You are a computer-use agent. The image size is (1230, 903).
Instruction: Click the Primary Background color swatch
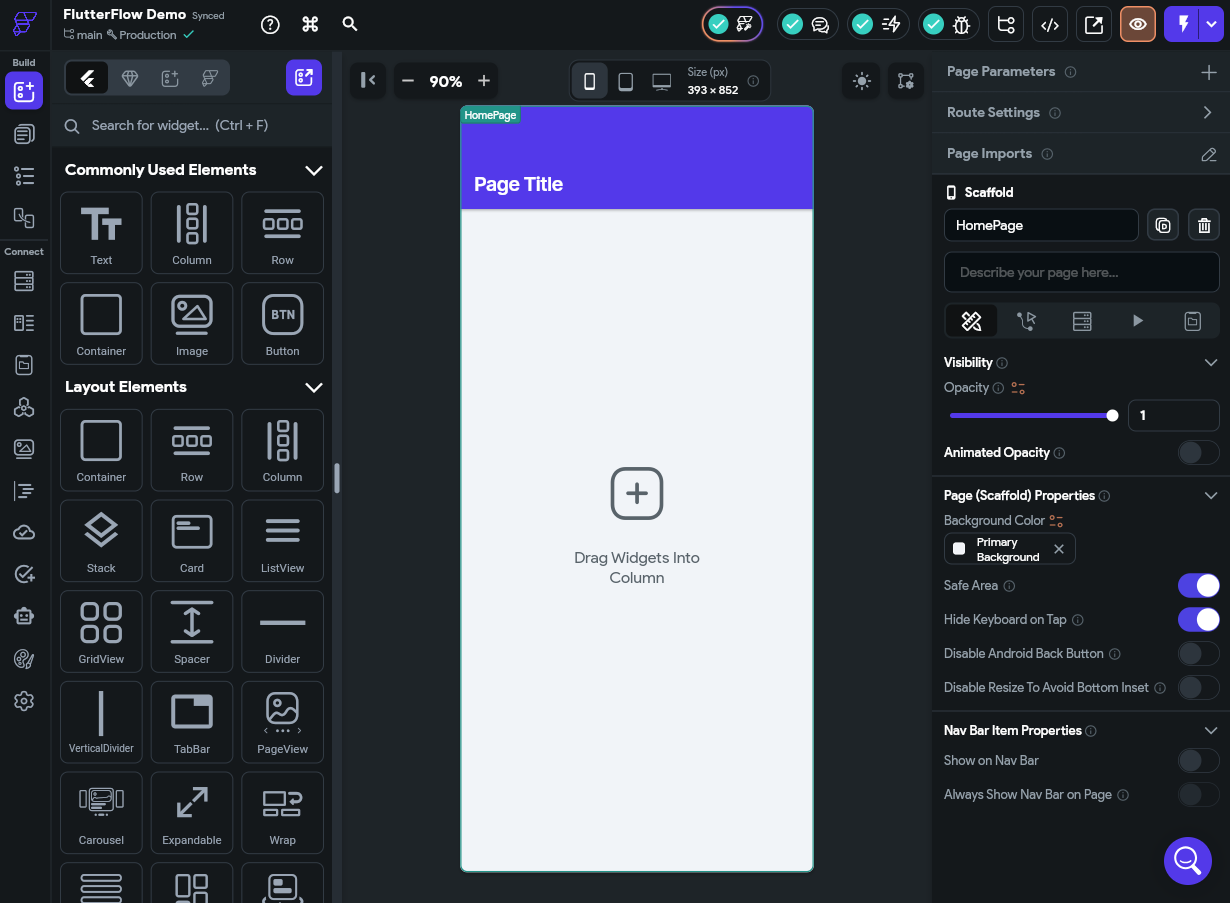pos(959,549)
